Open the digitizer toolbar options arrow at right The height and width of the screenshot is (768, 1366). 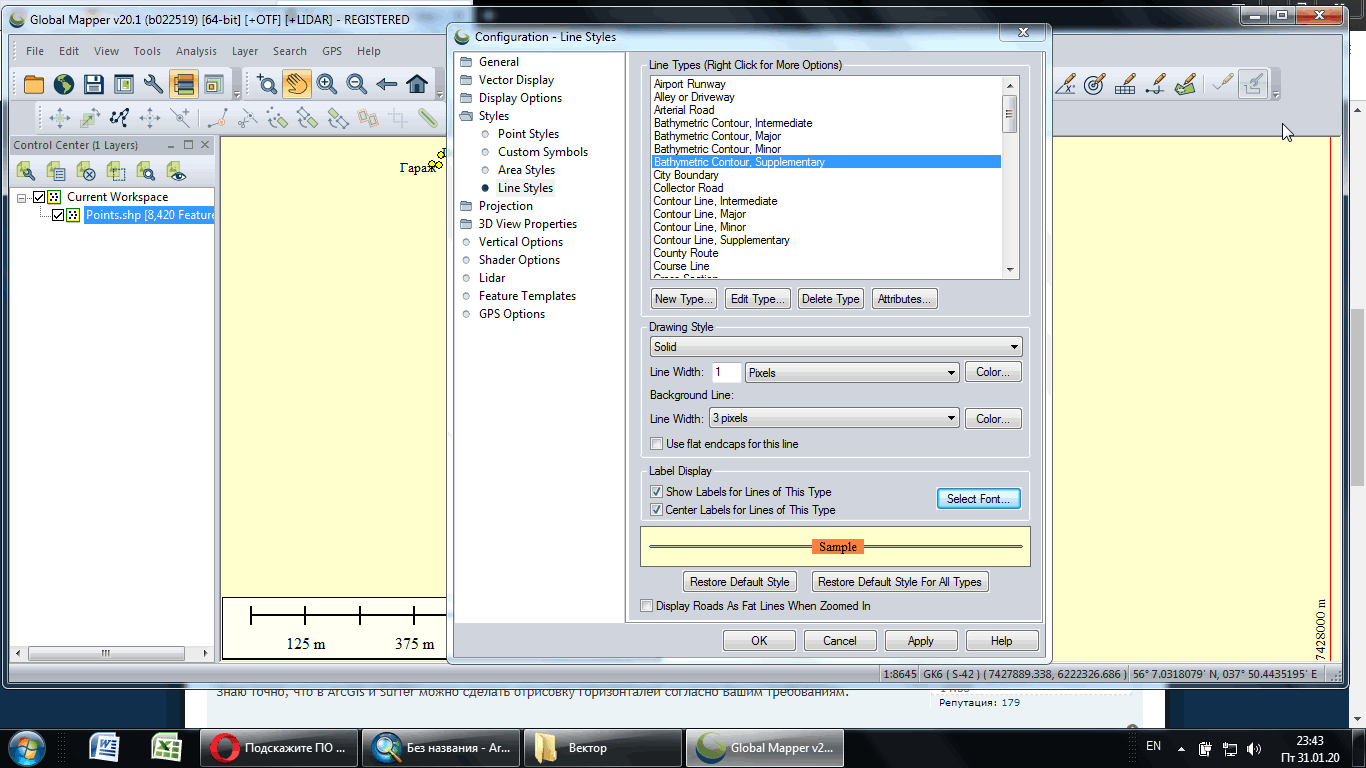[1276, 95]
